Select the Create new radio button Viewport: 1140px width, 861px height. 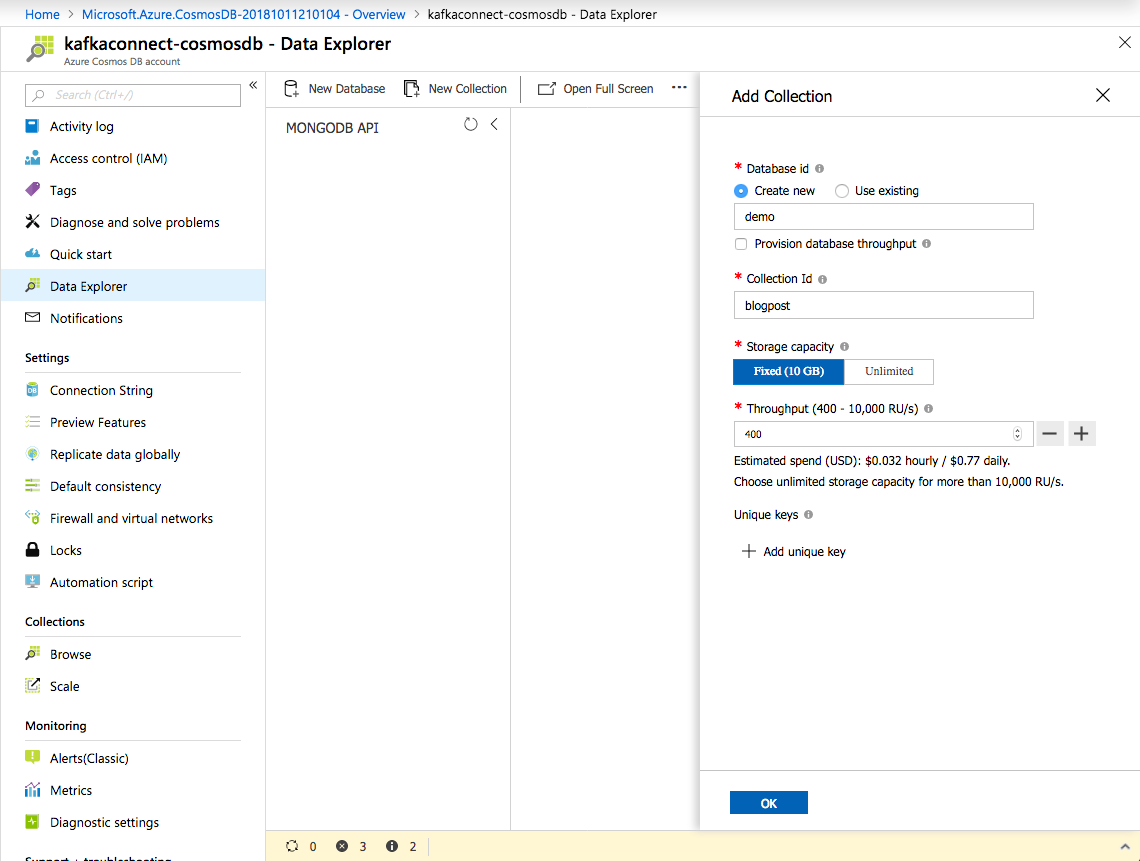739,191
